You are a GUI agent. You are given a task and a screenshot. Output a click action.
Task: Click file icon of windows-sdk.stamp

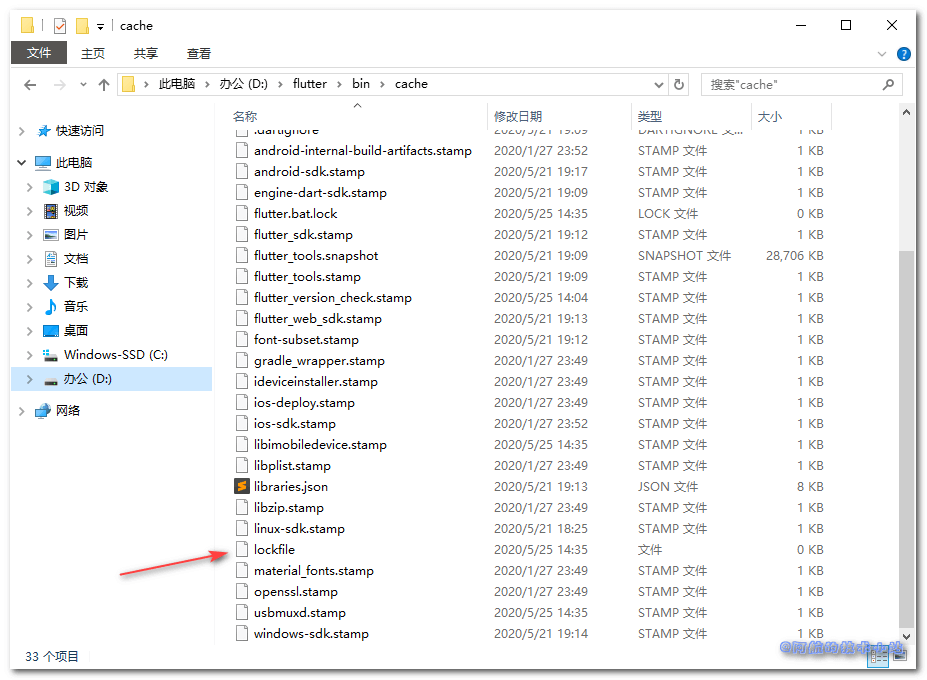click(241, 634)
